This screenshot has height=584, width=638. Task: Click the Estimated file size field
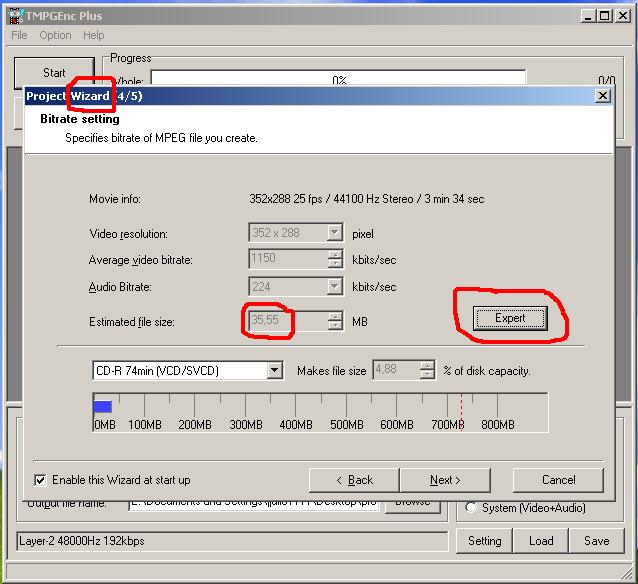pos(288,321)
